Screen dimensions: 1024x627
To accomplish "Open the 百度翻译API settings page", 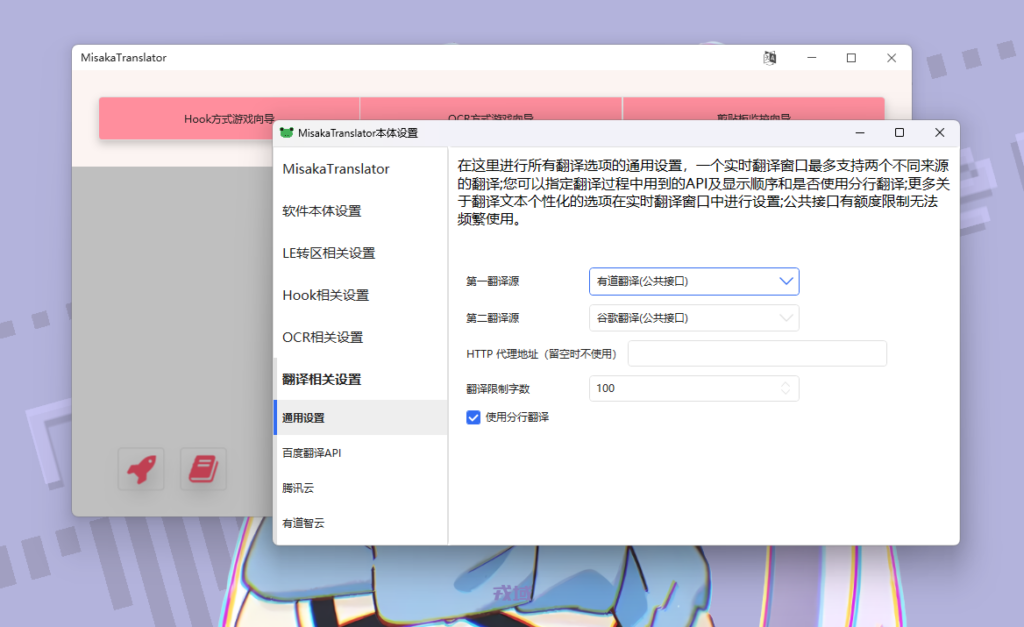I will (361, 453).
